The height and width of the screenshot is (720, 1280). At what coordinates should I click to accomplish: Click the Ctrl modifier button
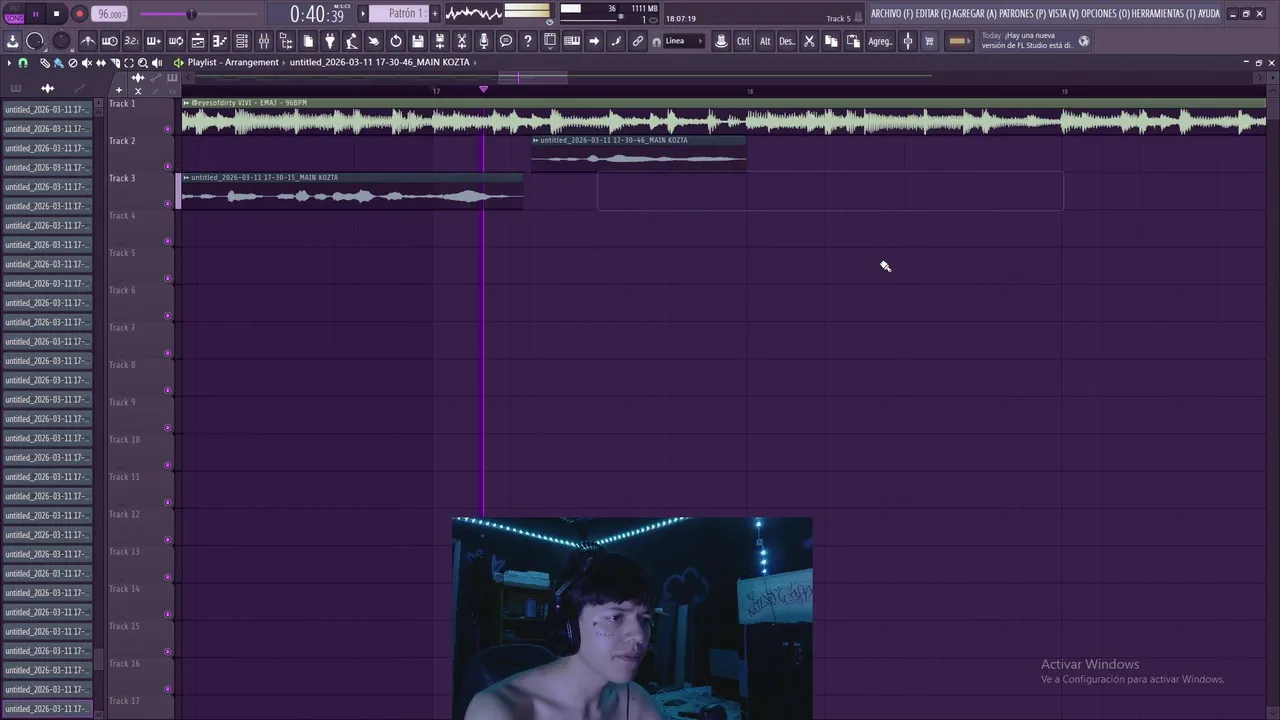pos(743,41)
